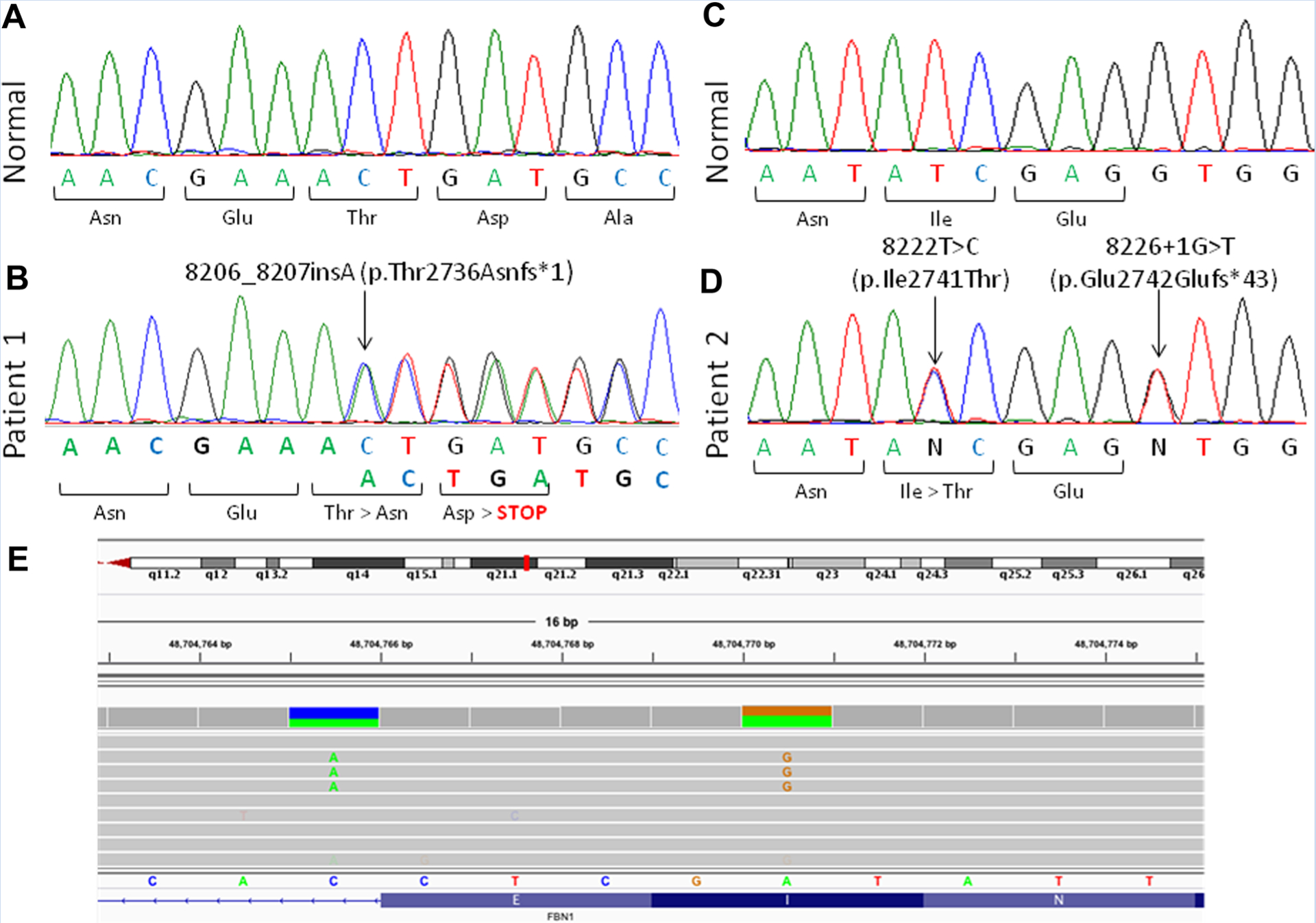Click the 48,704,768 bp ruler position
The image size is (1316, 923).
click(562, 644)
